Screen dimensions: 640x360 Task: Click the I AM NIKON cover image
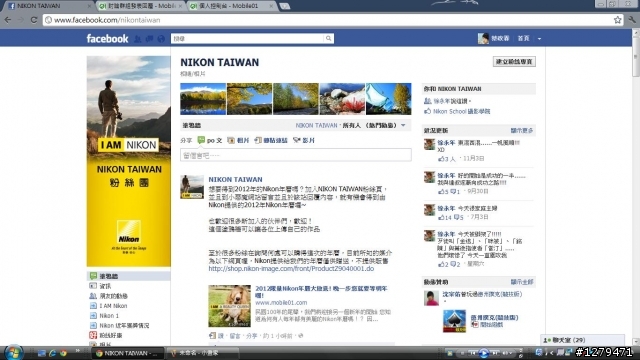[x=129, y=161]
